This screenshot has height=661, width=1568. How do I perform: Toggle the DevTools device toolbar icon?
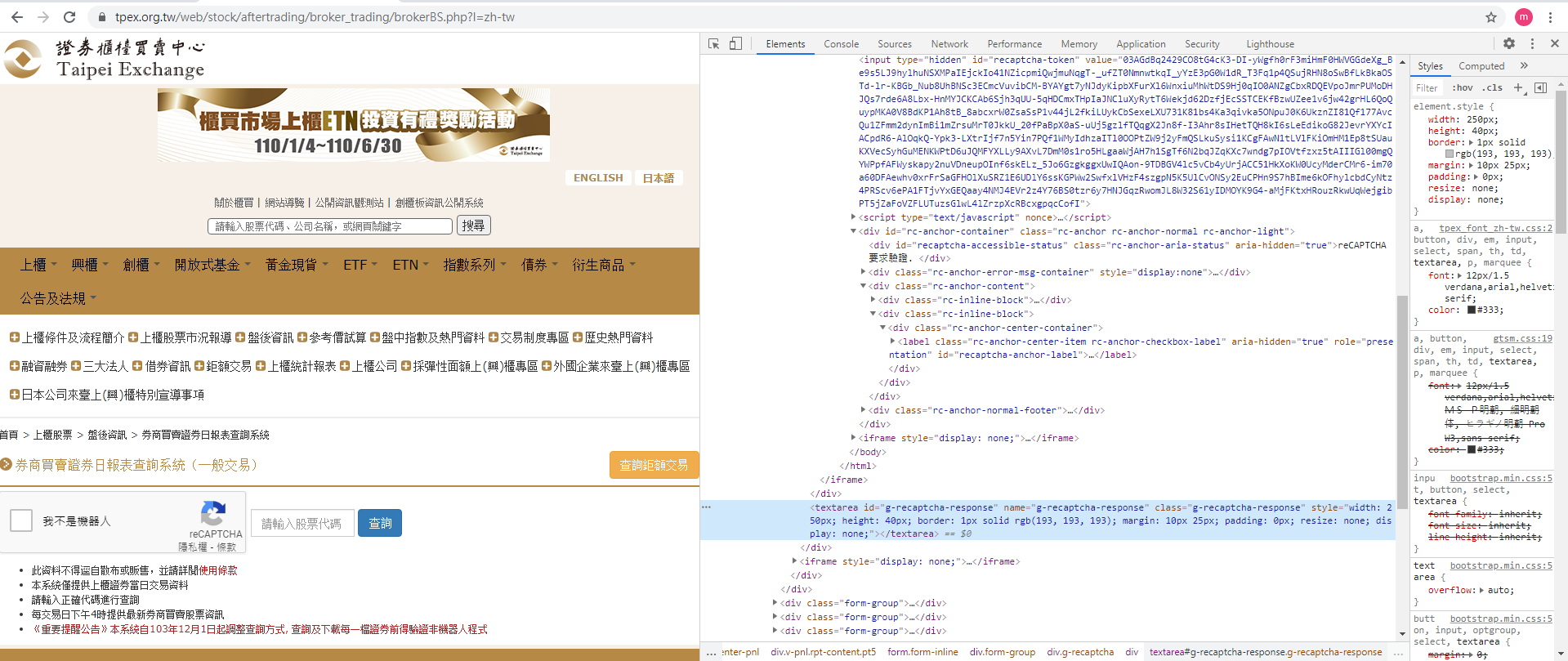click(x=735, y=44)
